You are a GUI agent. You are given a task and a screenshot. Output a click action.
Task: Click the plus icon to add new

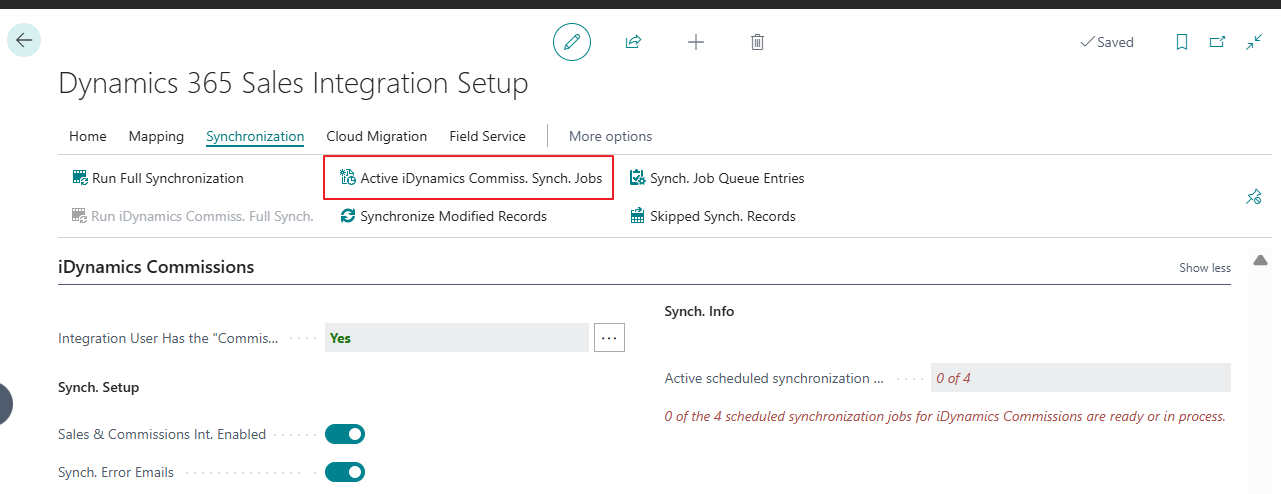(x=696, y=42)
